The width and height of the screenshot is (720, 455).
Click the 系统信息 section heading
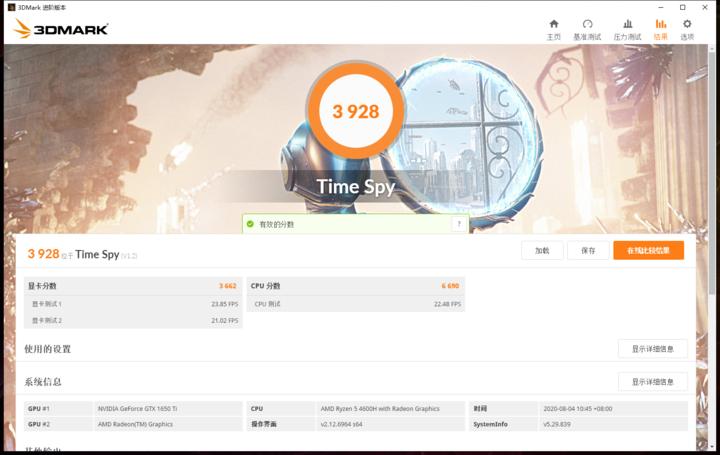click(x=43, y=382)
